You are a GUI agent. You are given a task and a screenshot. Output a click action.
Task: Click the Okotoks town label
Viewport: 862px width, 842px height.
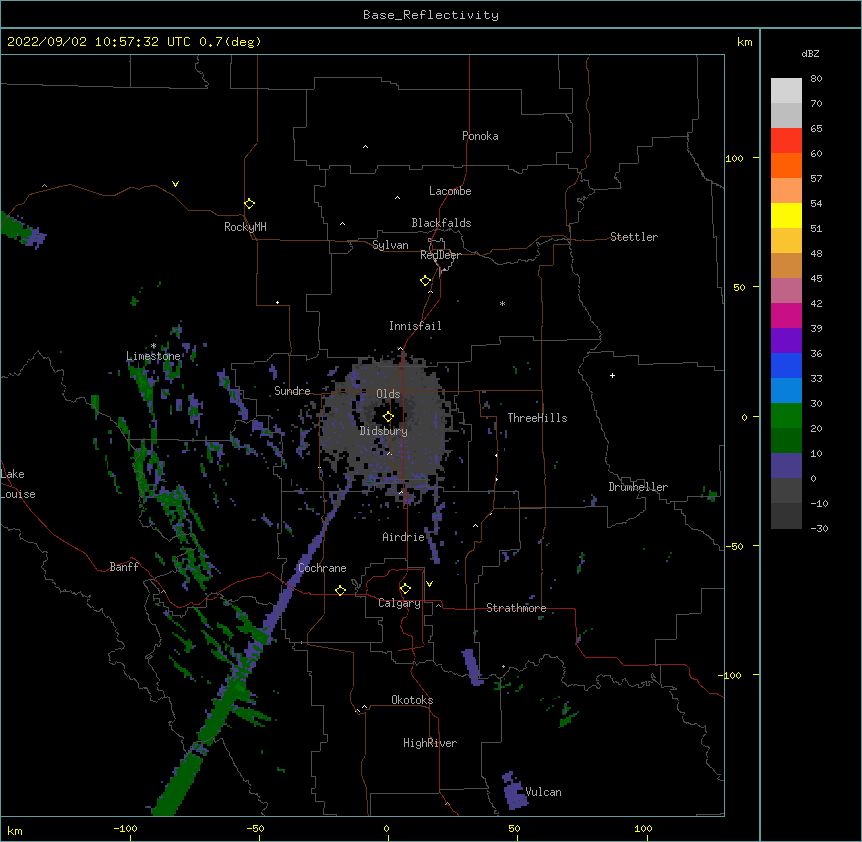(x=412, y=700)
